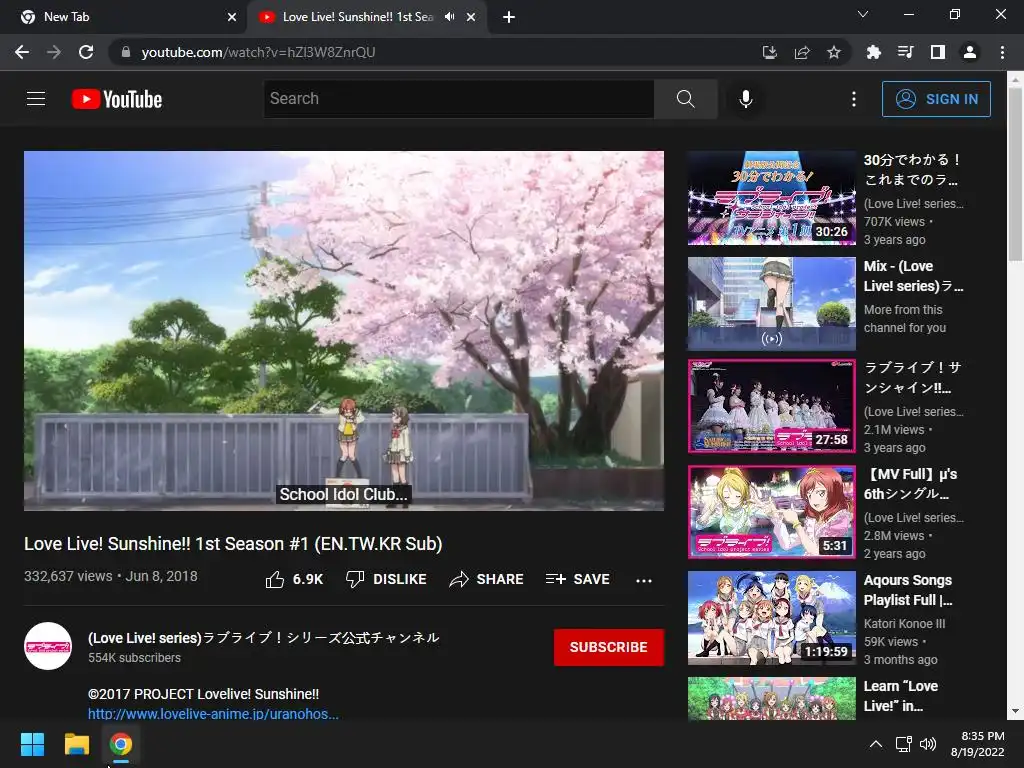Open the 'Learn "Love Live!" in...' video title
Viewport: 1024px width, 768px height.
coord(901,696)
